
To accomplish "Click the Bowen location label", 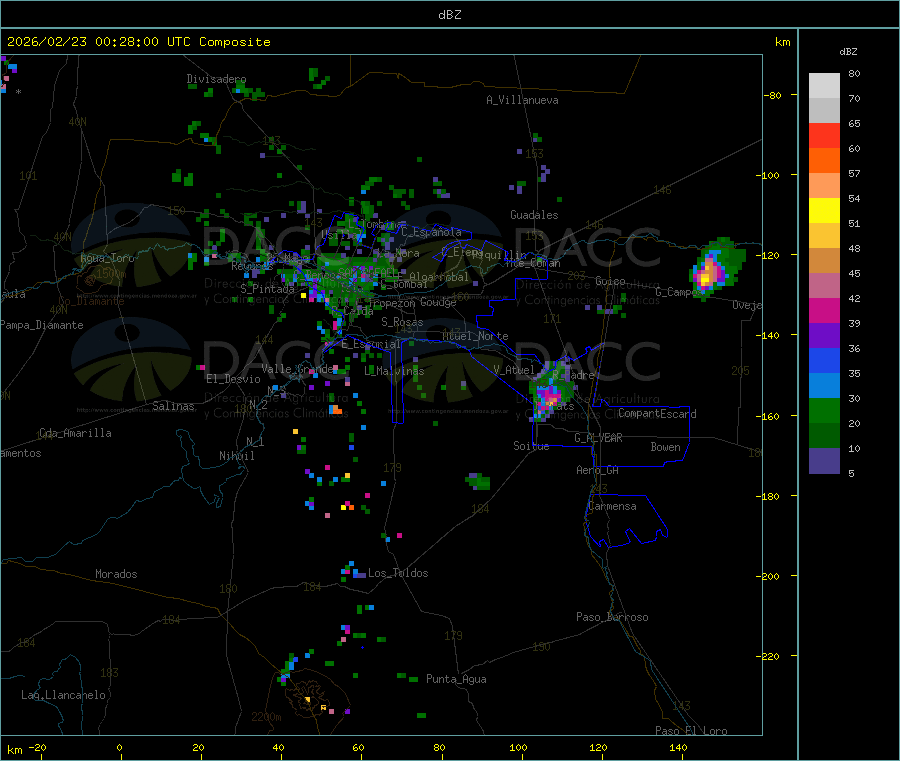I will tap(666, 447).
